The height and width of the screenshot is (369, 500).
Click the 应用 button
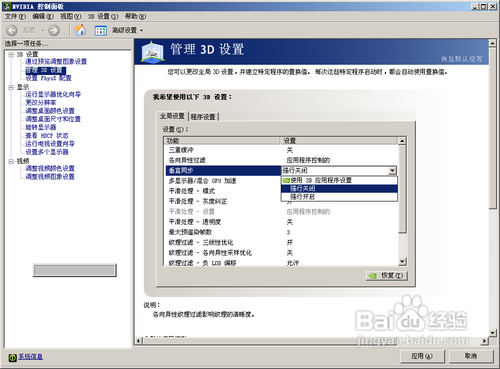(x=422, y=356)
